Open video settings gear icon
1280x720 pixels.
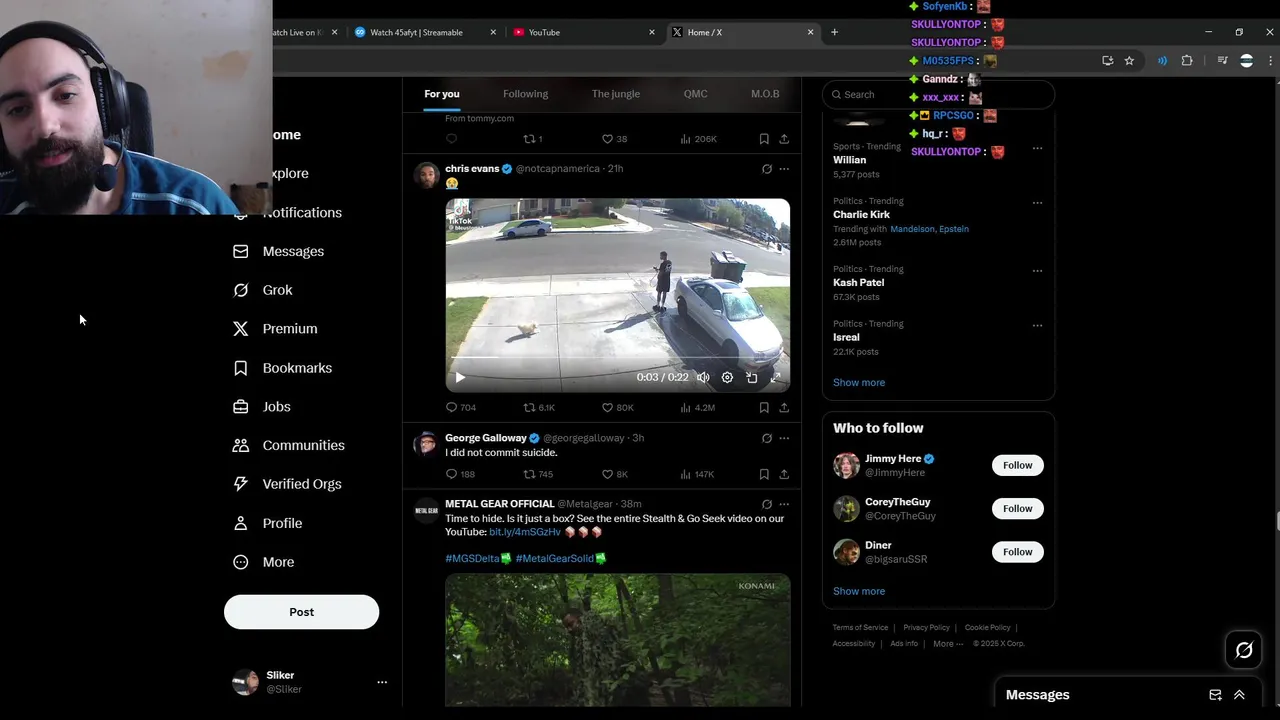pos(727,377)
